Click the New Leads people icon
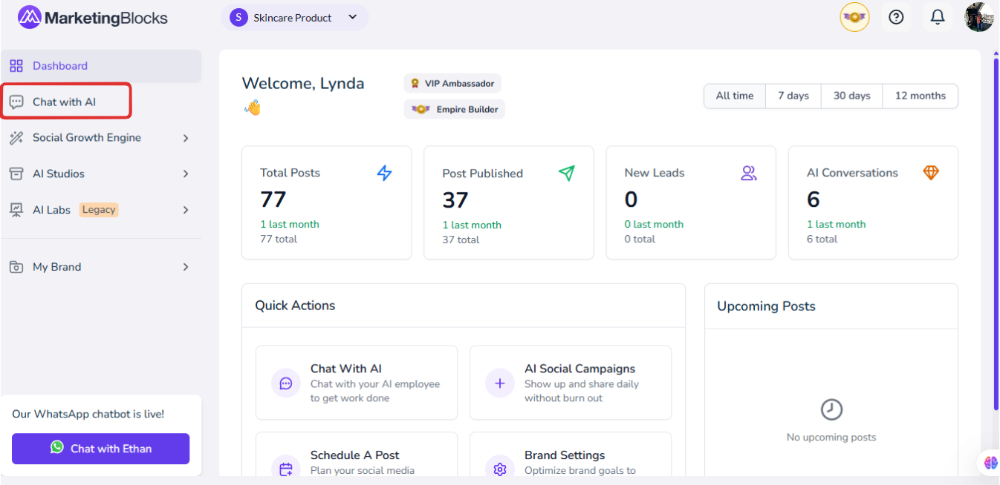 point(749,173)
